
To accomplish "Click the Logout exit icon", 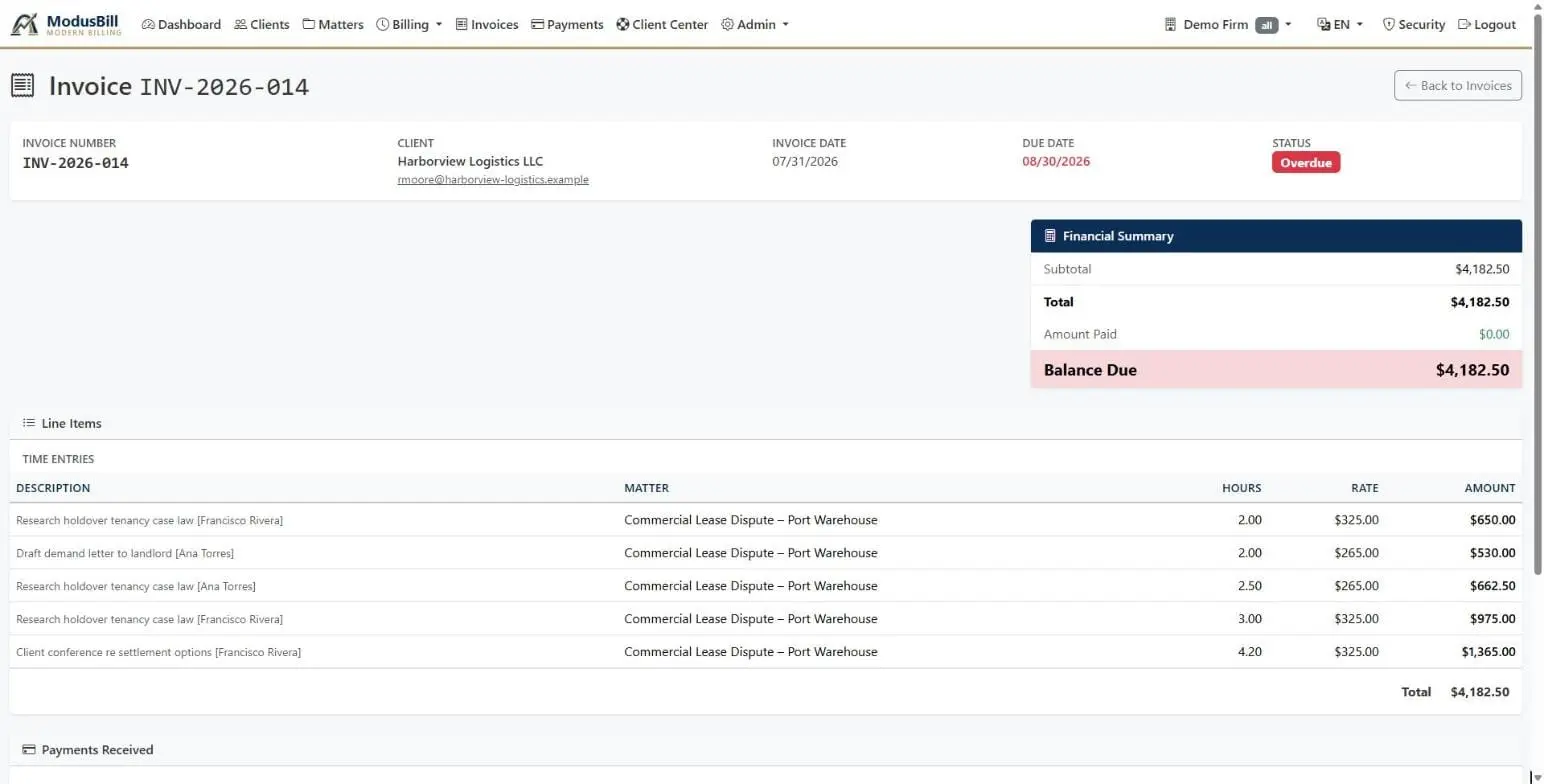I will (x=1464, y=24).
